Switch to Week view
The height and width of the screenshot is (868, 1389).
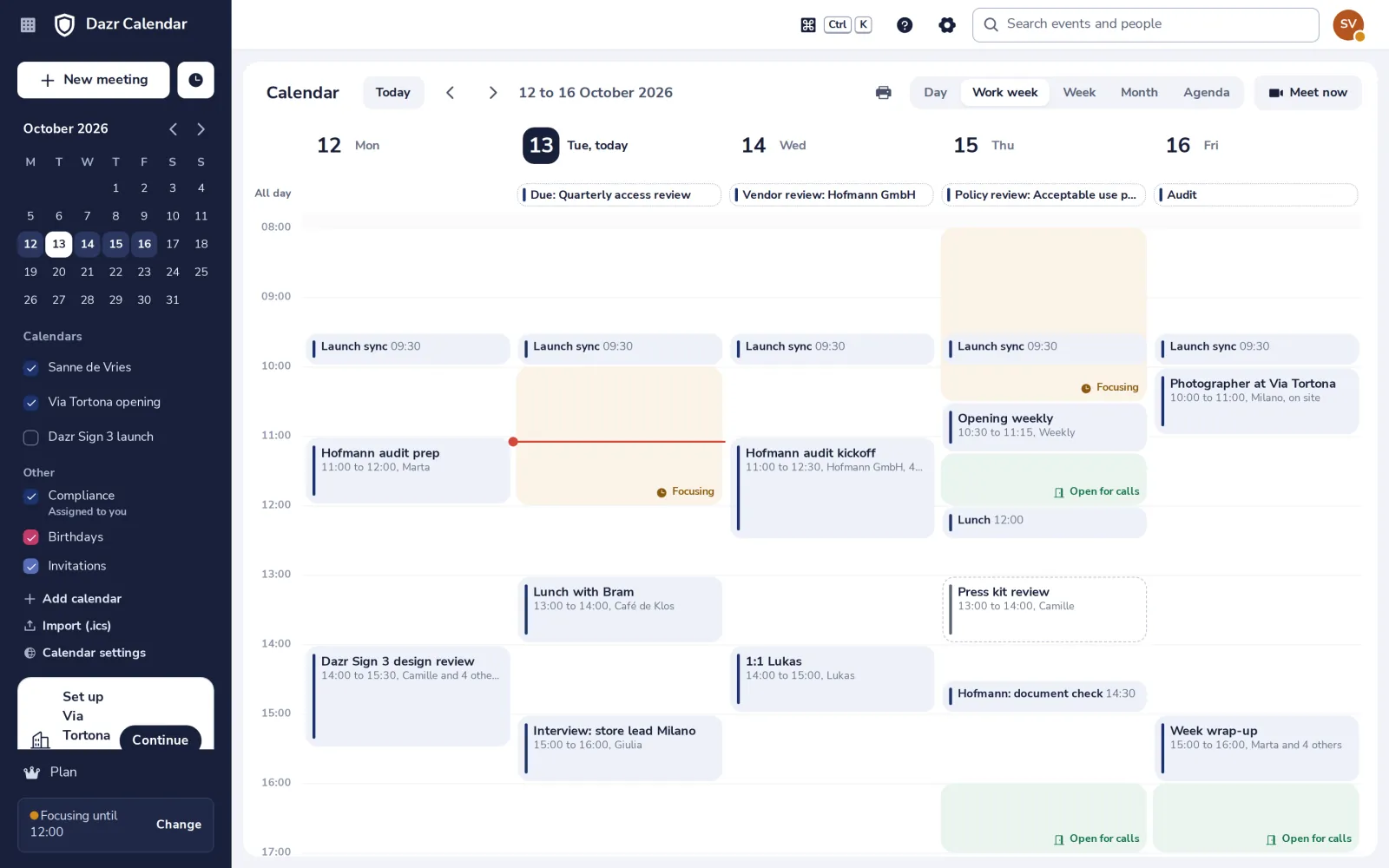click(x=1079, y=93)
